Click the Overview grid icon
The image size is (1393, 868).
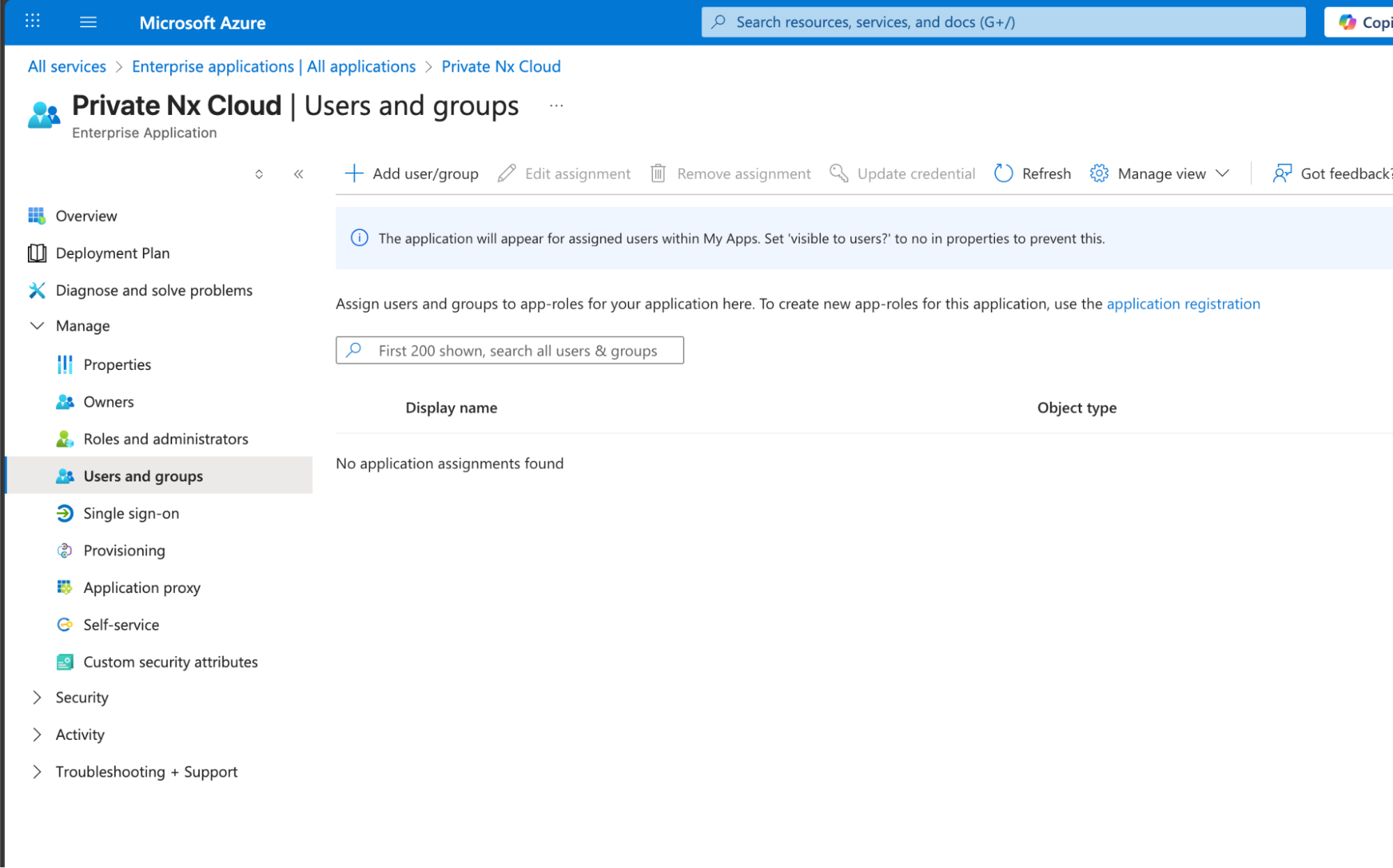(x=37, y=216)
